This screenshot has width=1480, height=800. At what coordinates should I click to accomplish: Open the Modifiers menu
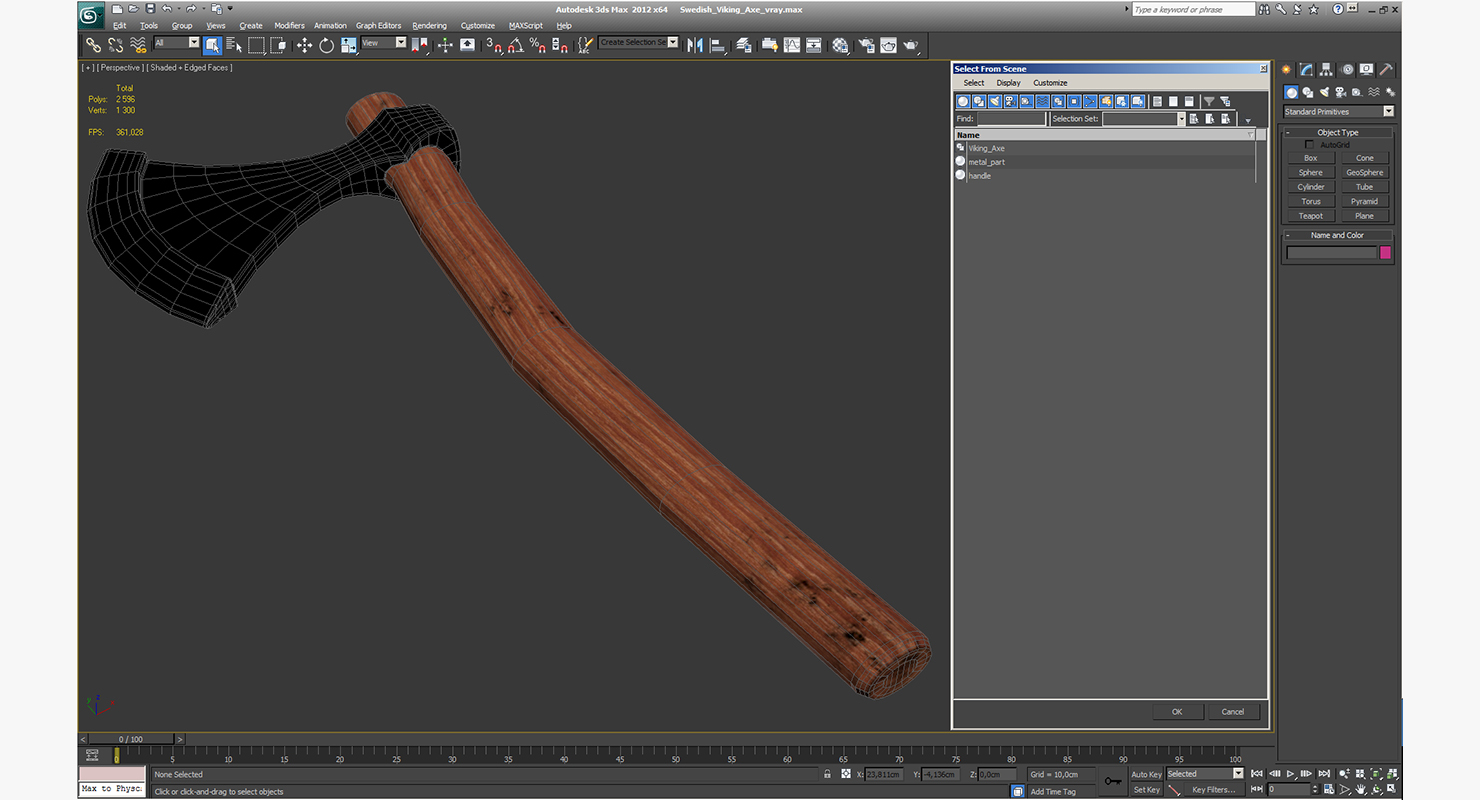coord(289,26)
